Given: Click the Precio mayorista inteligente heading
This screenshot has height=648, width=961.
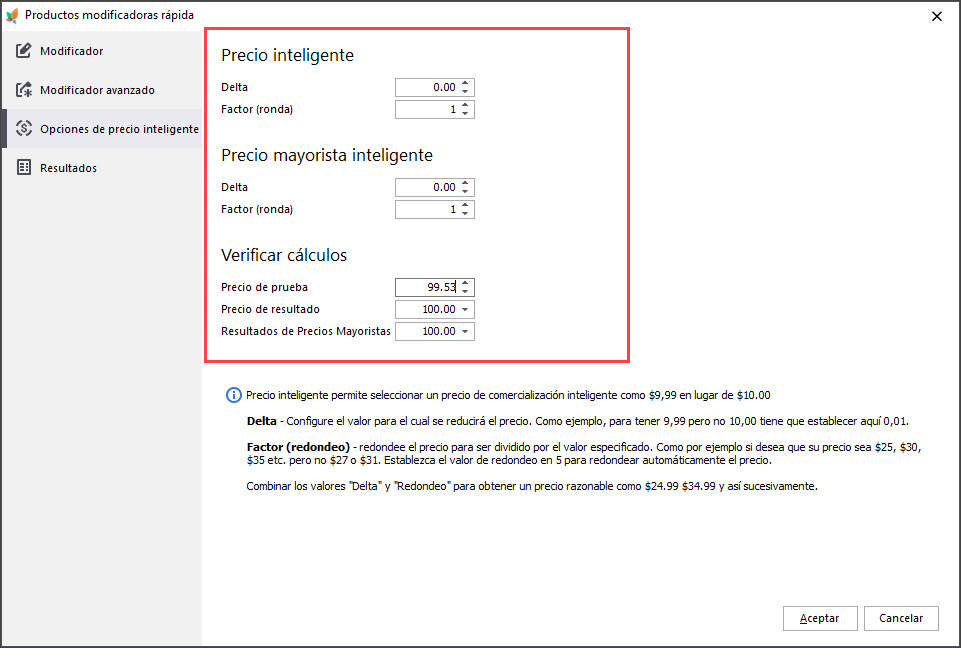Looking at the screenshot, I should [x=327, y=155].
